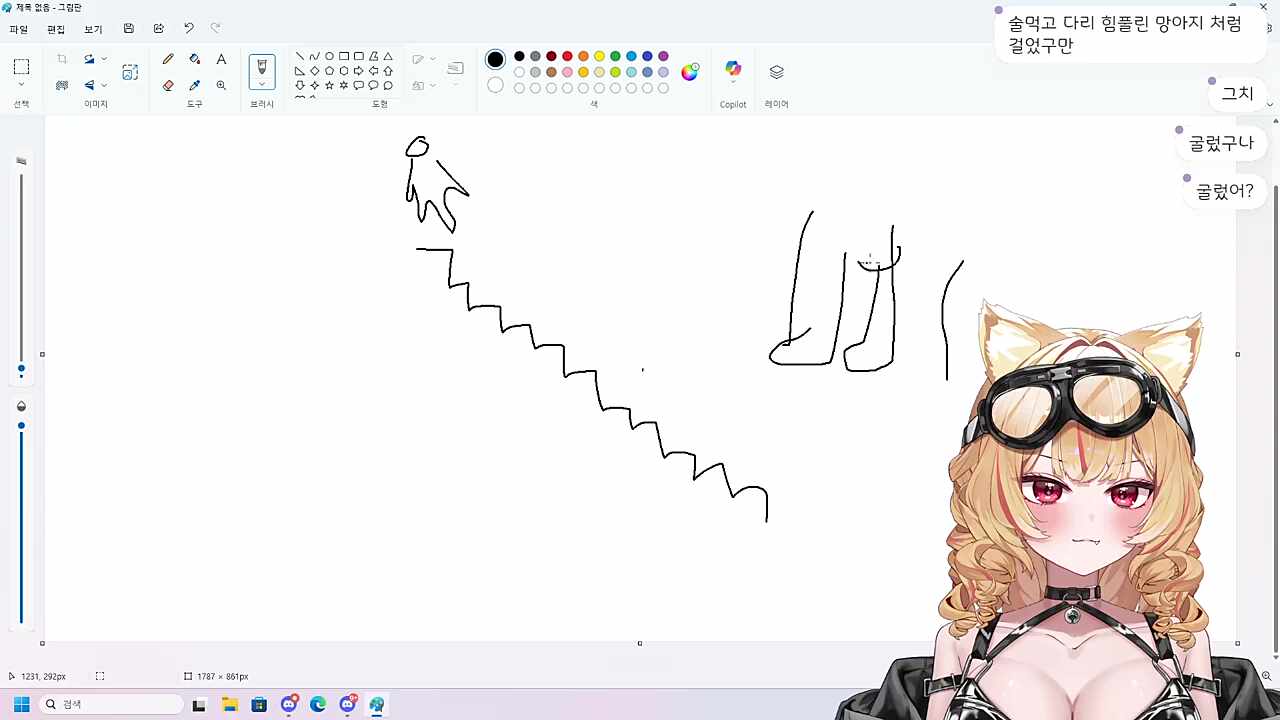Select the Color picker eyedropper tool
Viewport: 1280px width, 720px height.
[195, 85]
